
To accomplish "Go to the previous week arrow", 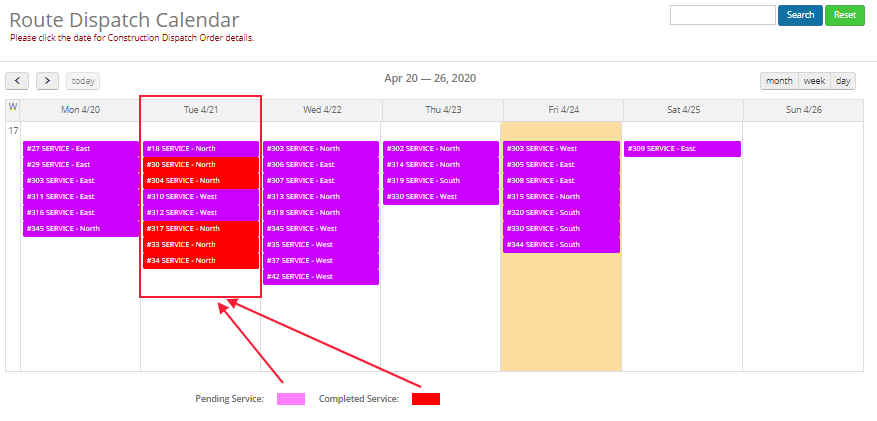I will (17, 81).
